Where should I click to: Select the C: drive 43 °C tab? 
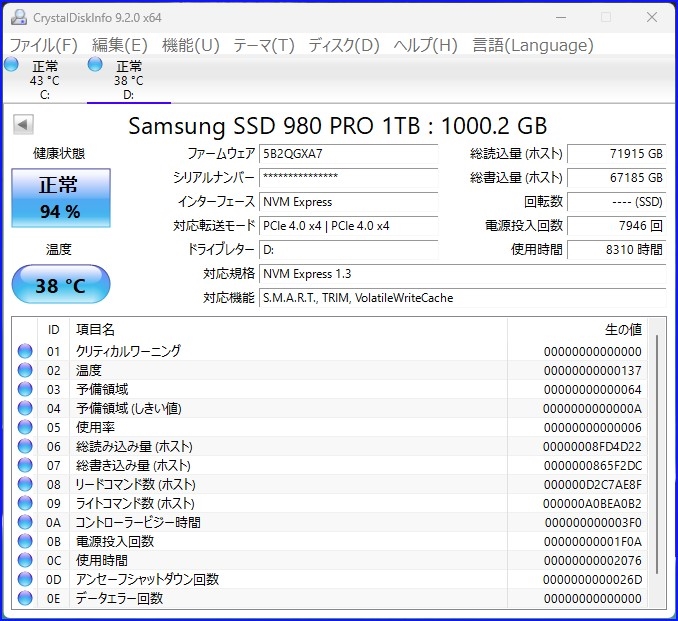tap(44, 80)
